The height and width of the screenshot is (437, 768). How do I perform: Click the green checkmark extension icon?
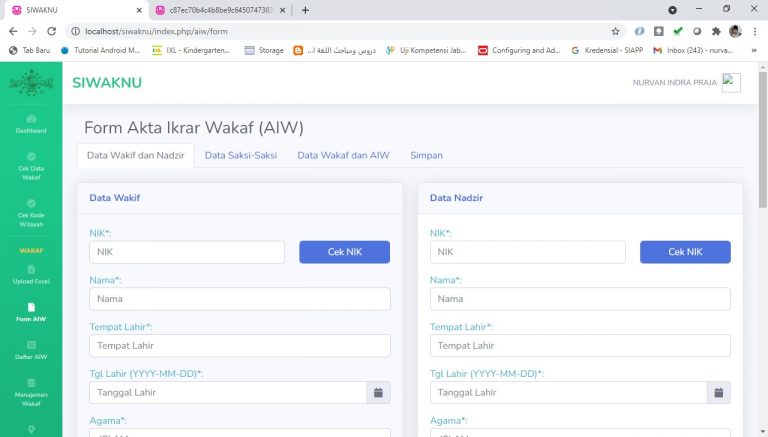(678, 31)
